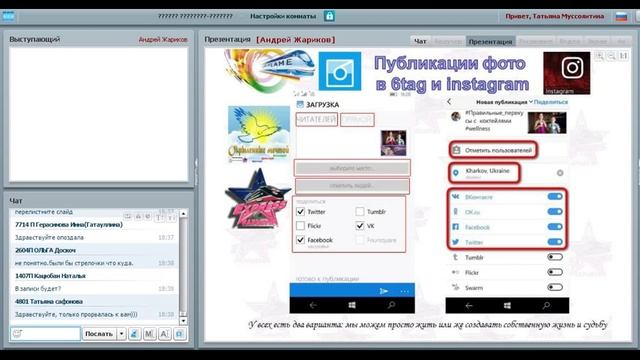Click the Послать button
The width and height of the screenshot is (640, 360).
click(x=99, y=334)
